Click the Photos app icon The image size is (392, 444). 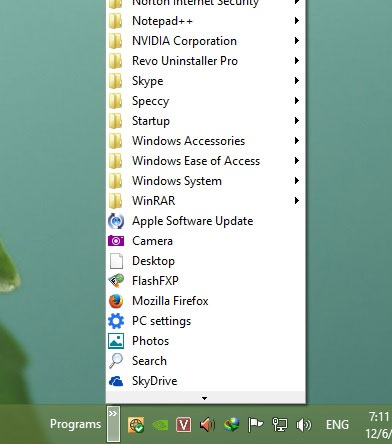[116, 341]
